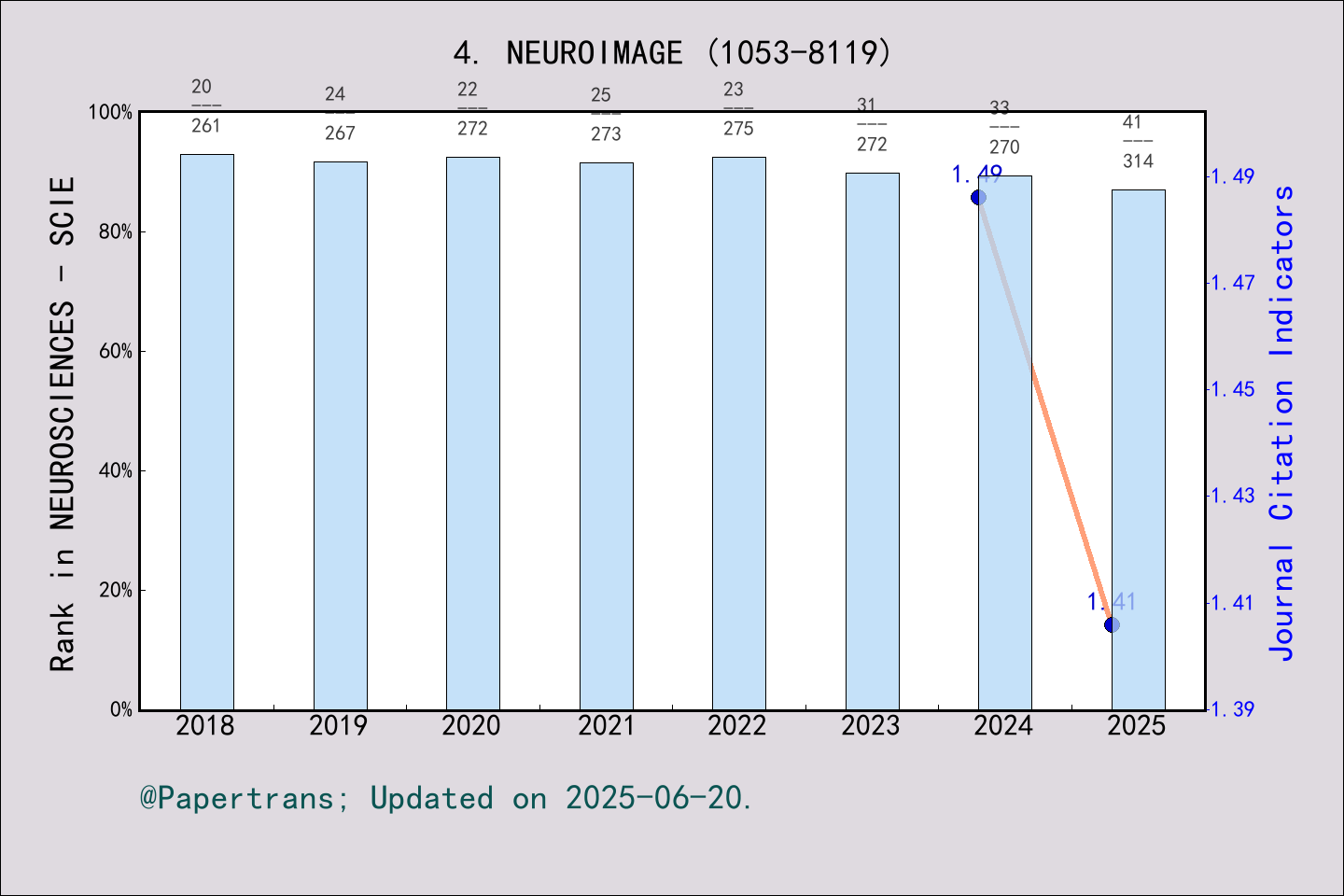Click the 2022 x-axis label

737,725
